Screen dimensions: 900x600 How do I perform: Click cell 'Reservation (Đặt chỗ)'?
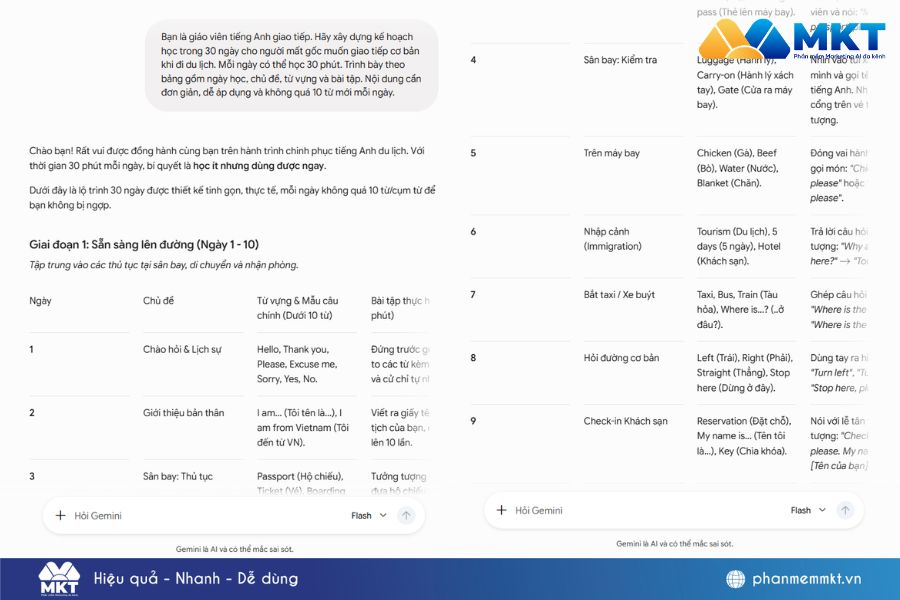click(744, 436)
